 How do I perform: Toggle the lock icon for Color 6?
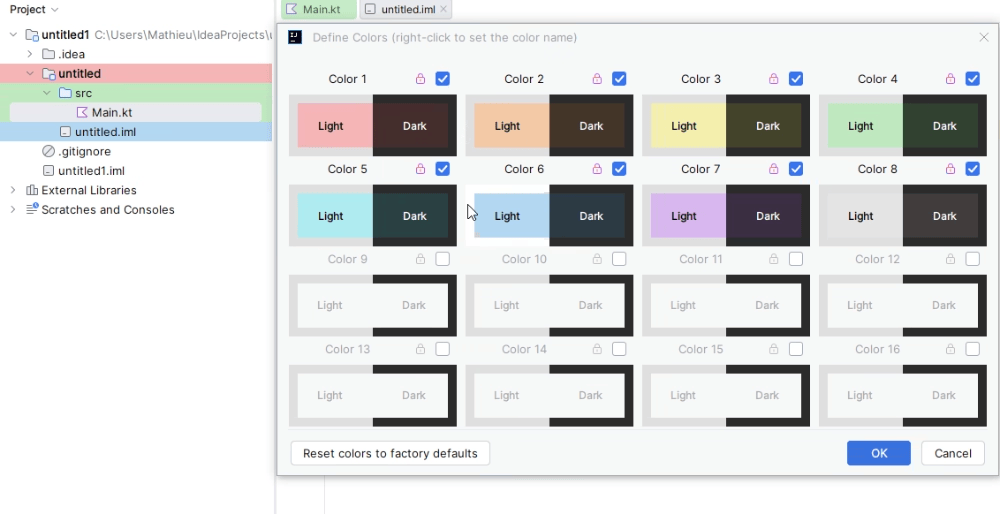tap(597, 169)
